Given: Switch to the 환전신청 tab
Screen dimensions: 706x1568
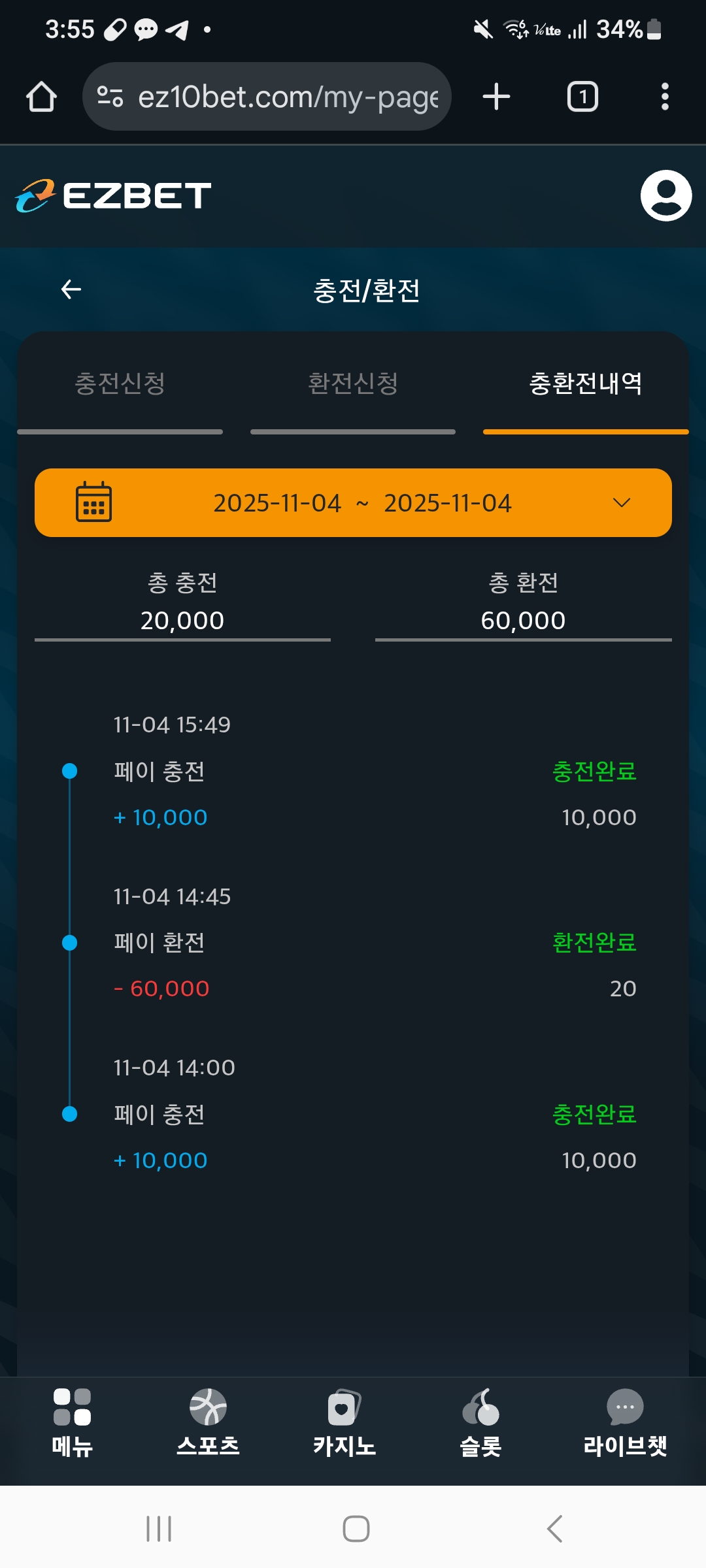Looking at the screenshot, I should coord(353,384).
